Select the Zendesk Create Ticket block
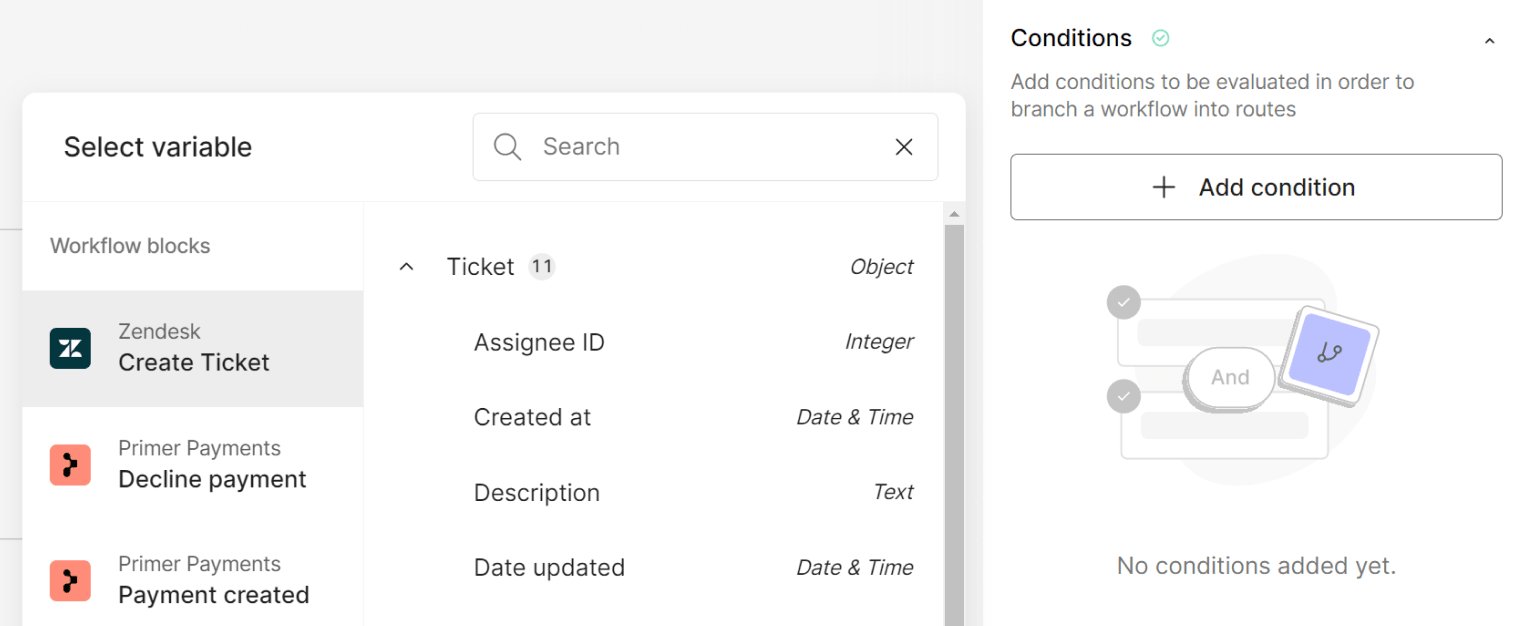Viewport: 1530px width, 626px height. click(x=193, y=348)
